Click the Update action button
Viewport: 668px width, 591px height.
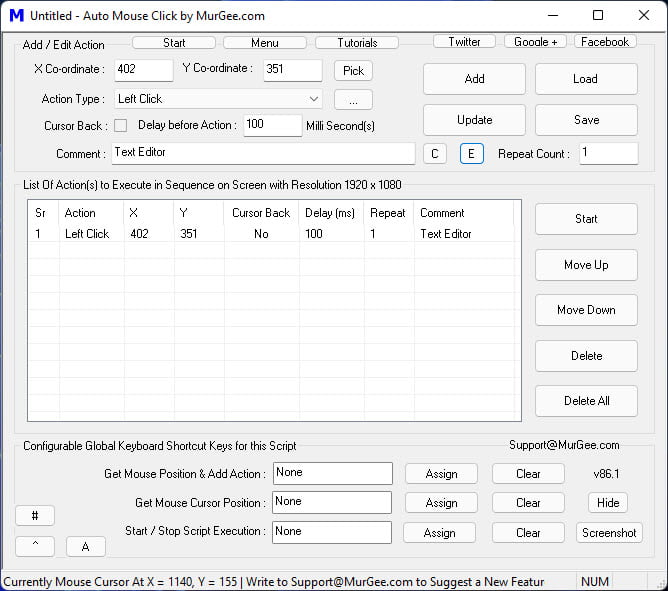[x=474, y=120]
